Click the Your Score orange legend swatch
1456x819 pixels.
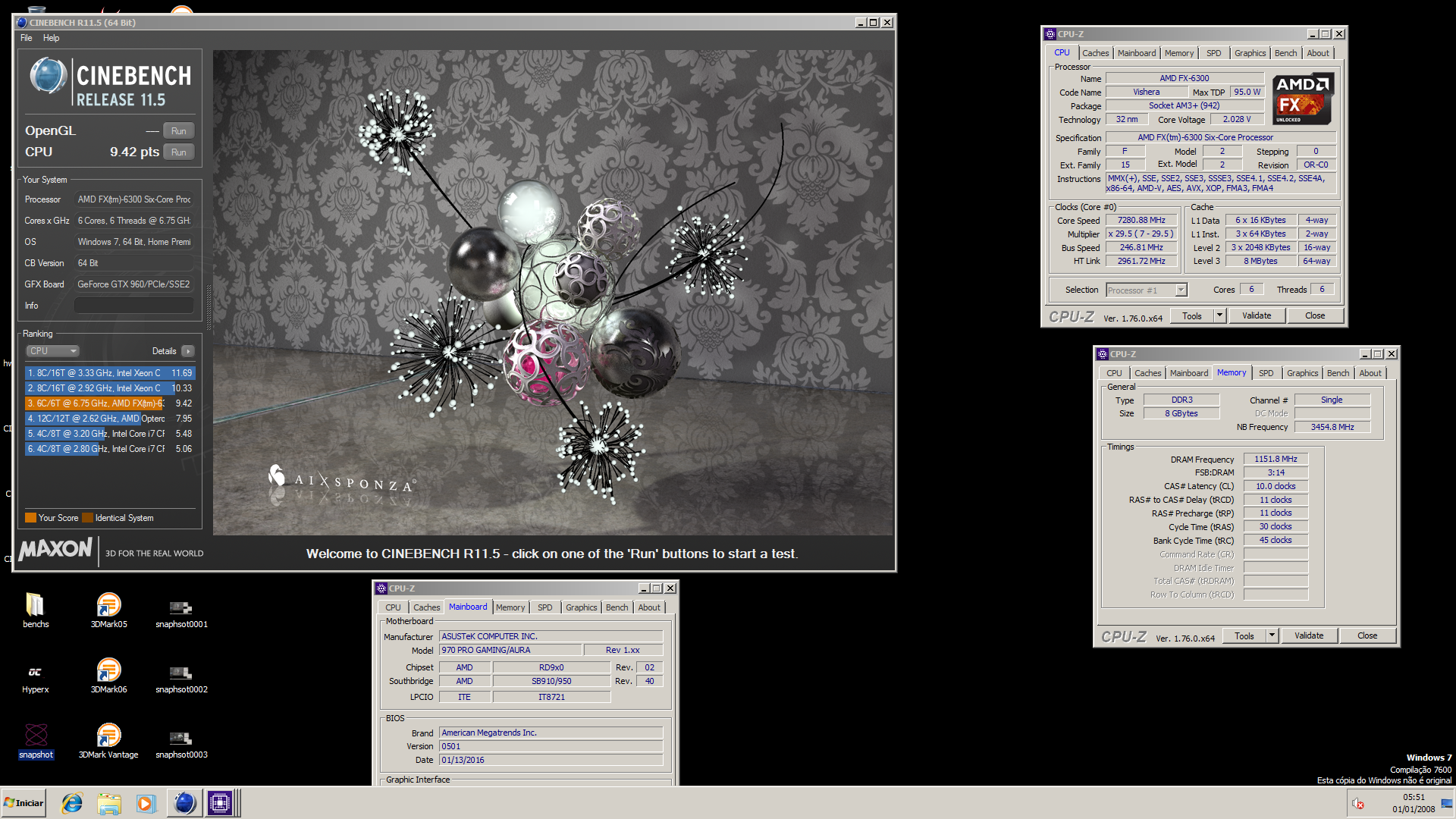[x=30, y=518]
